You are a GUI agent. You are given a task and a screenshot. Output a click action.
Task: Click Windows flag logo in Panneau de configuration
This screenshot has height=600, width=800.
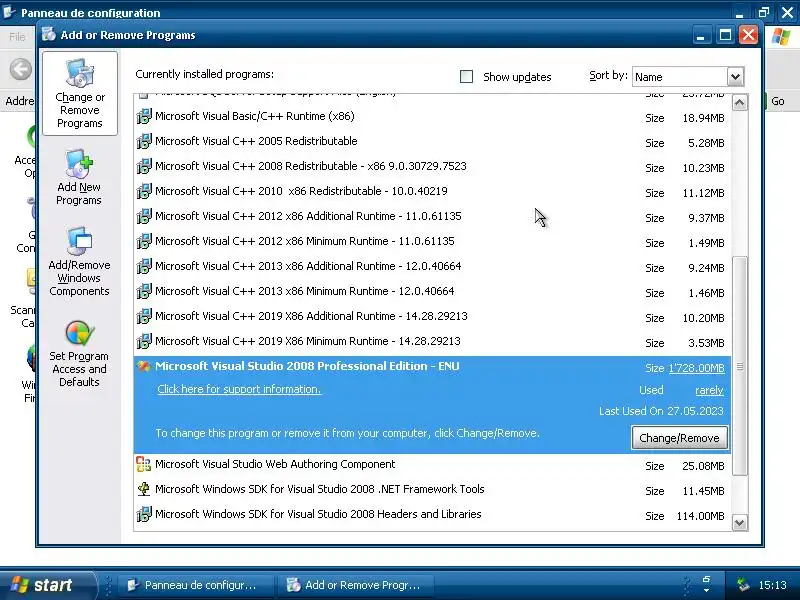click(781, 36)
